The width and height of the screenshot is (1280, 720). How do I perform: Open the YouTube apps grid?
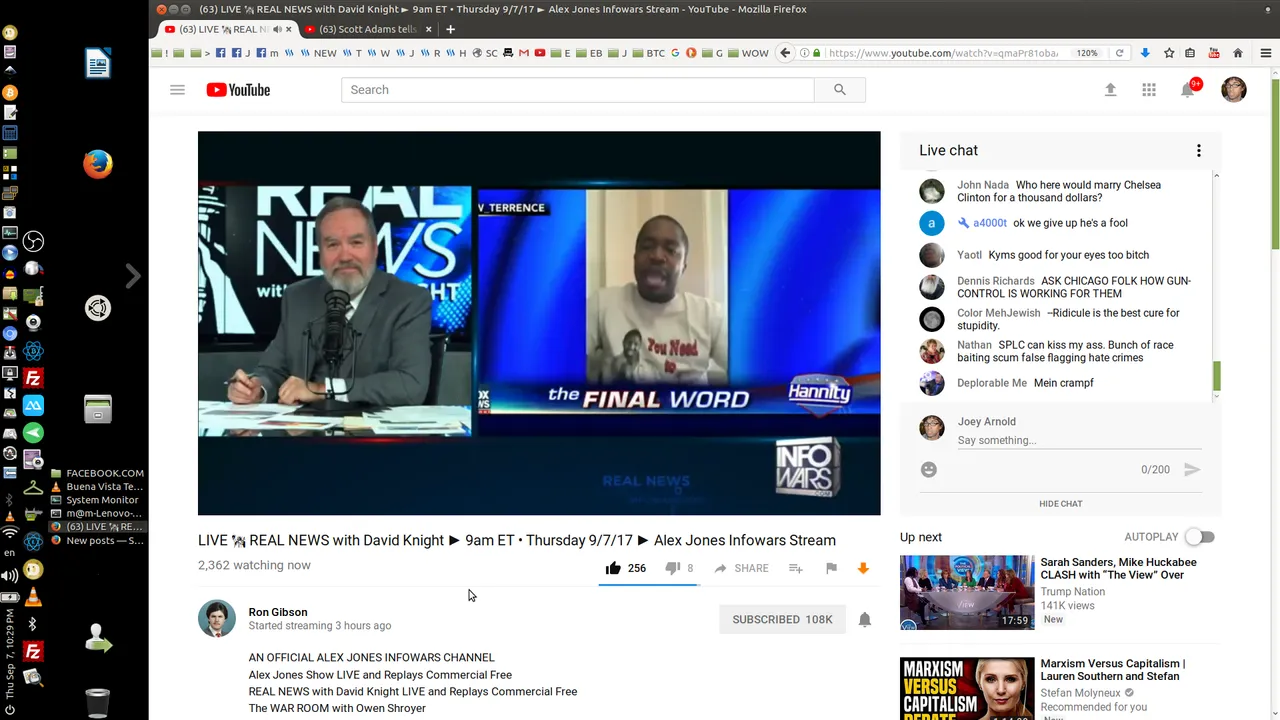1149,90
